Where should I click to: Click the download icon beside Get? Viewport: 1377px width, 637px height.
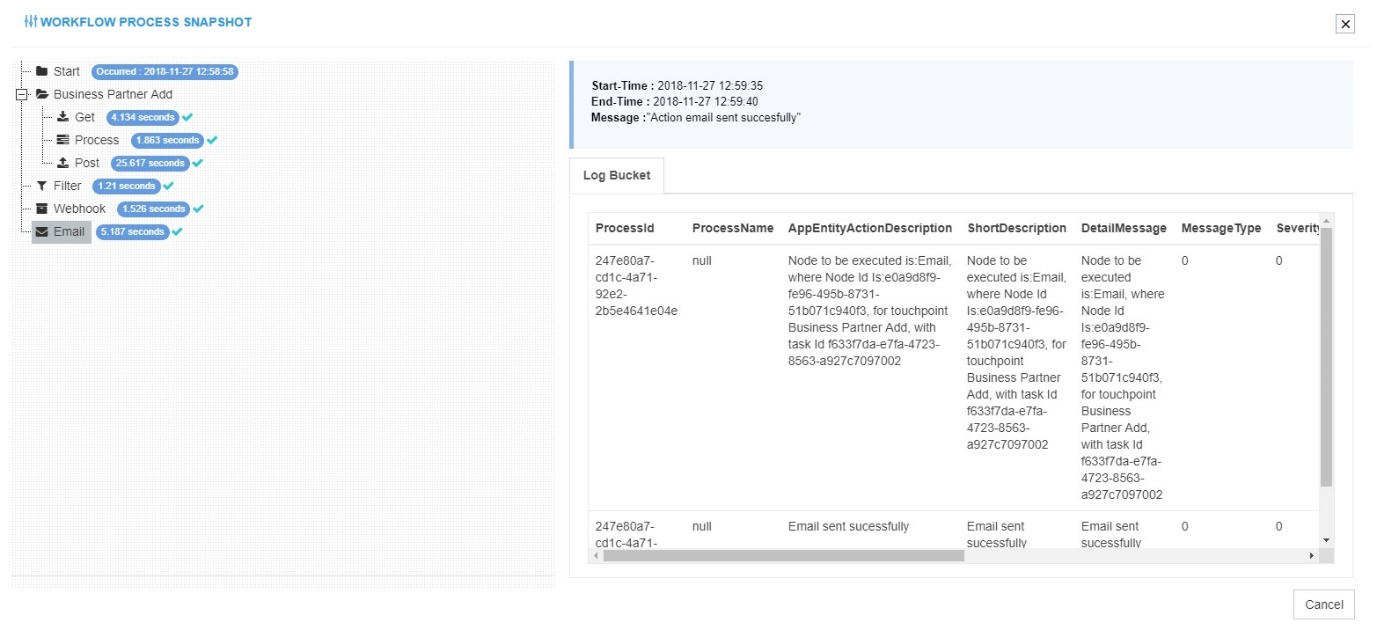(x=63, y=117)
